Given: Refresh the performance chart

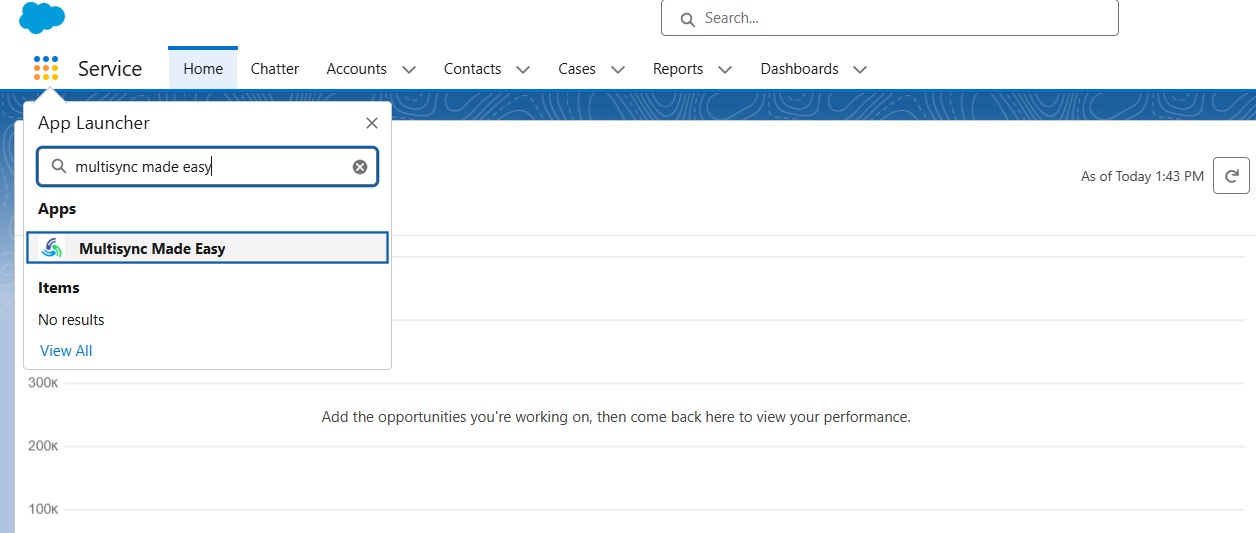Looking at the screenshot, I should pyautogui.click(x=1231, y=176).
